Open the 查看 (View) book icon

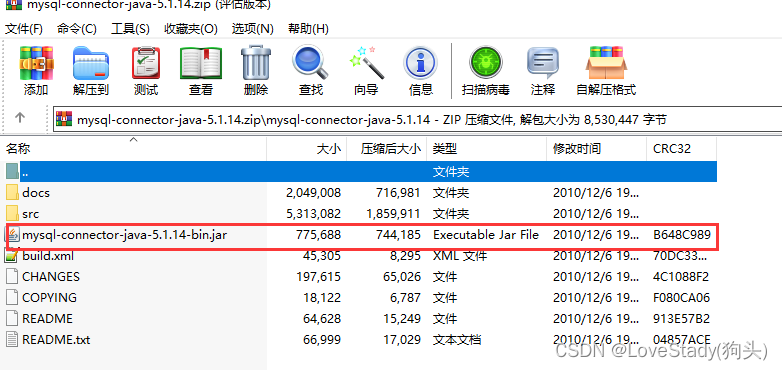pyautogui.click(x=201, y=70)
